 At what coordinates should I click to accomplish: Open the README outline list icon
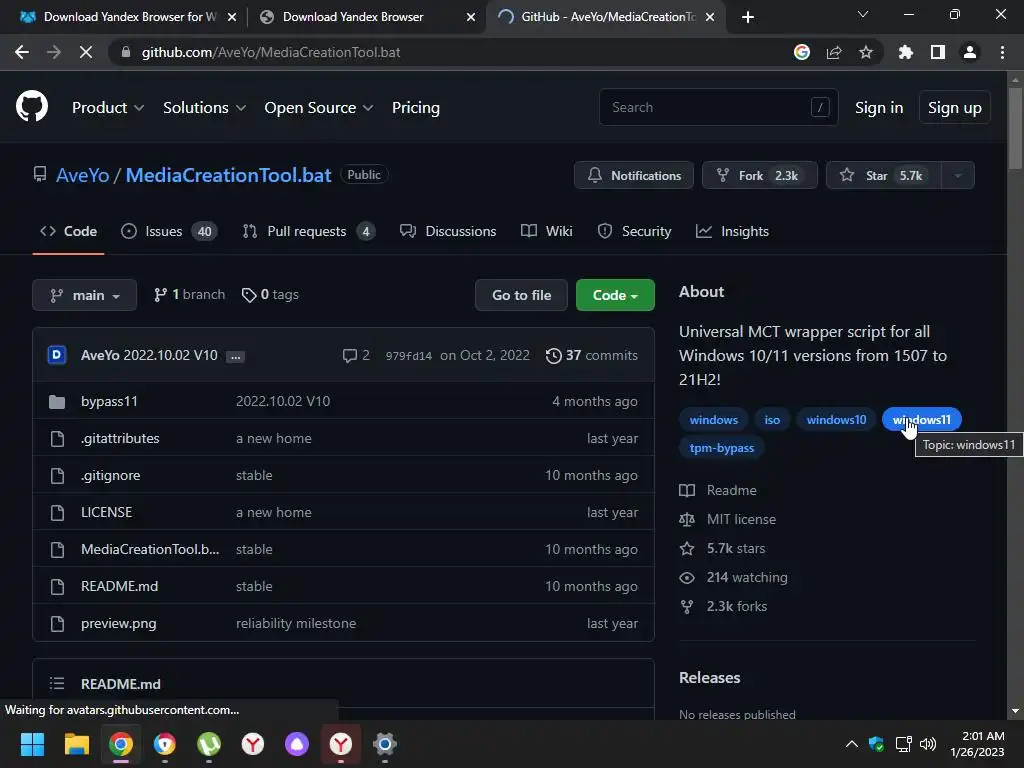57,684
